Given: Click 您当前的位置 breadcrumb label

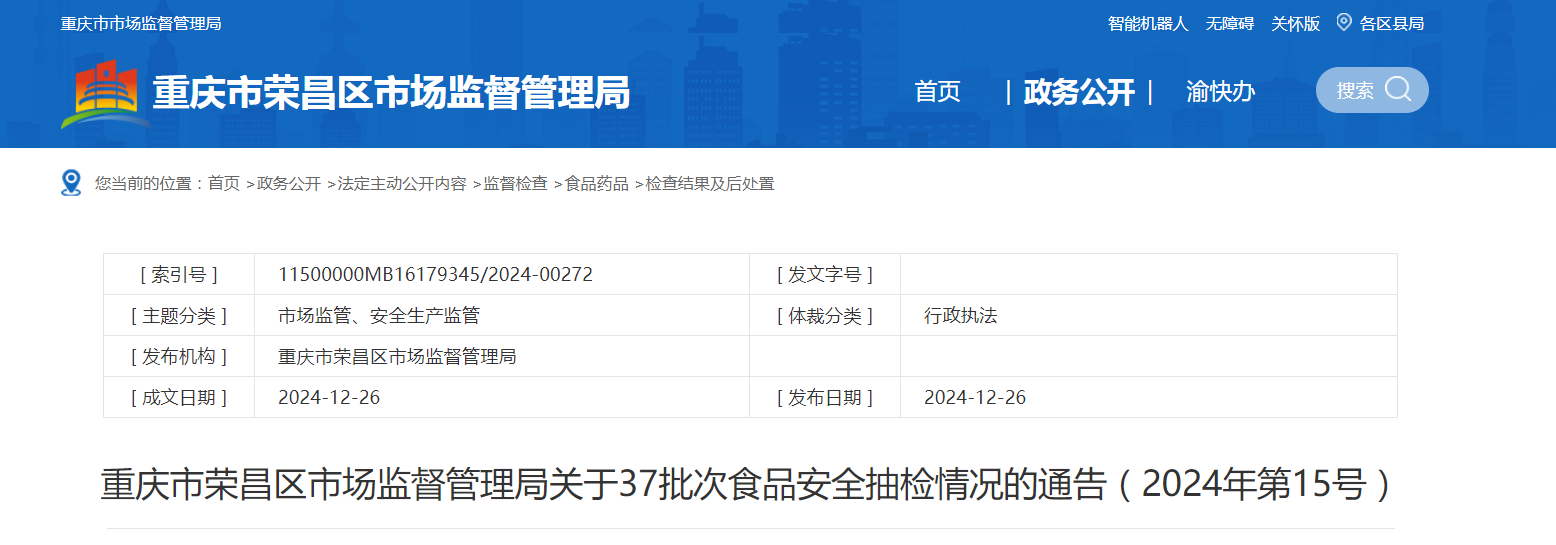Looking at the screenshot, I should (x=150, y=184).
